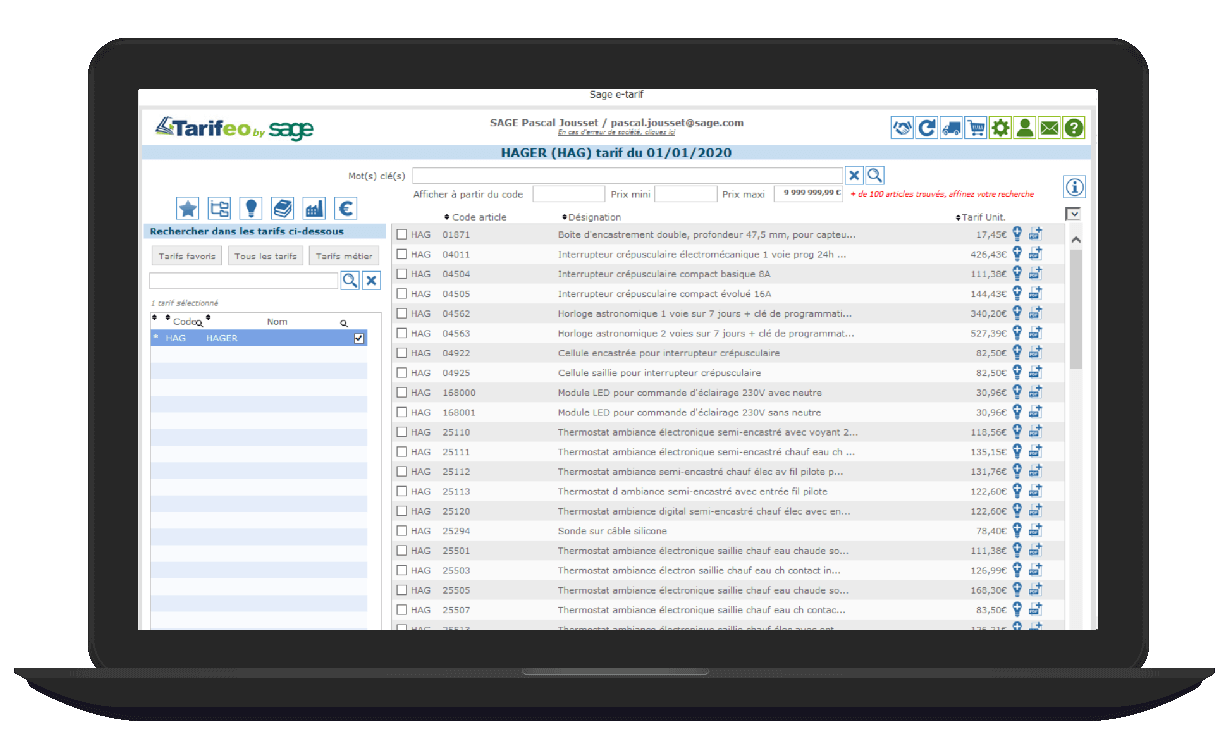The height and width of the screenshot is (740, 1228).
Task: Open the shopping cart icon
Action: [x=976, y=128]
